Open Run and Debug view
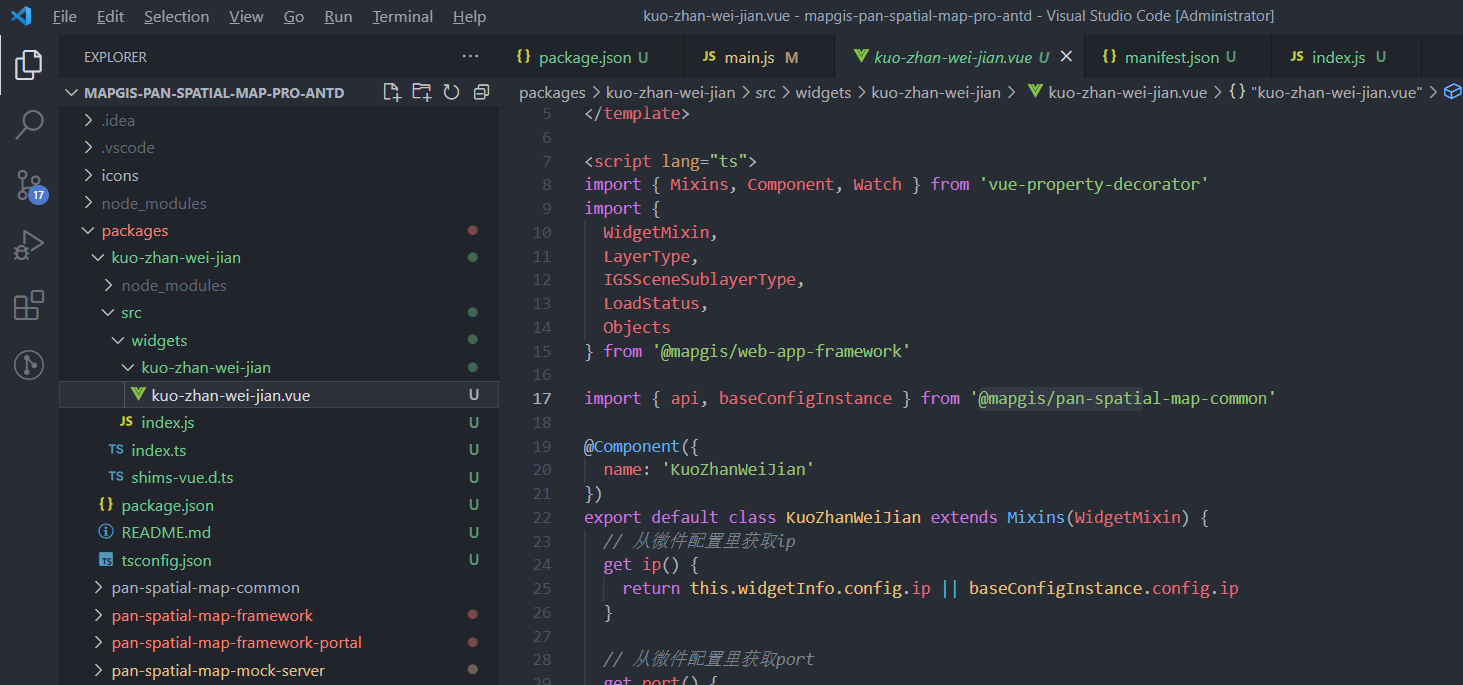This screenshot has width=1463, height=685. tap(29, 245)
